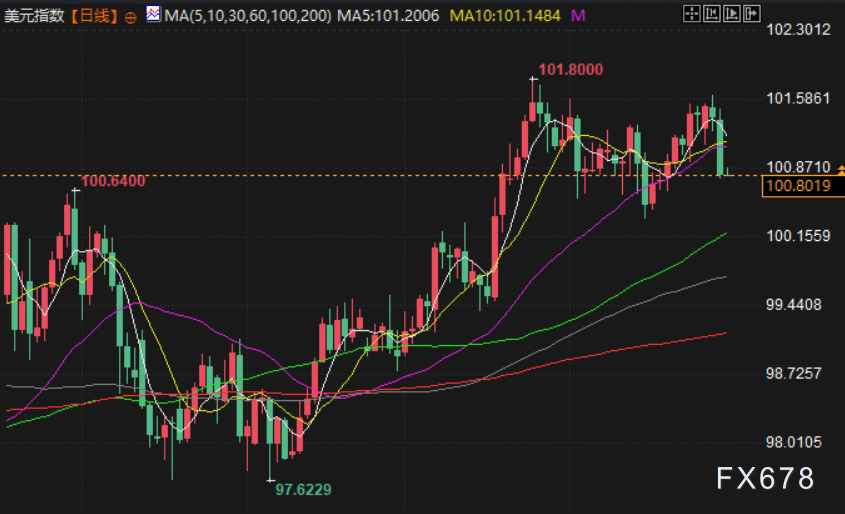Click the chart play-forward axis icon
The height and width of the screenshot is (514, 845).
tap(731, 13)
